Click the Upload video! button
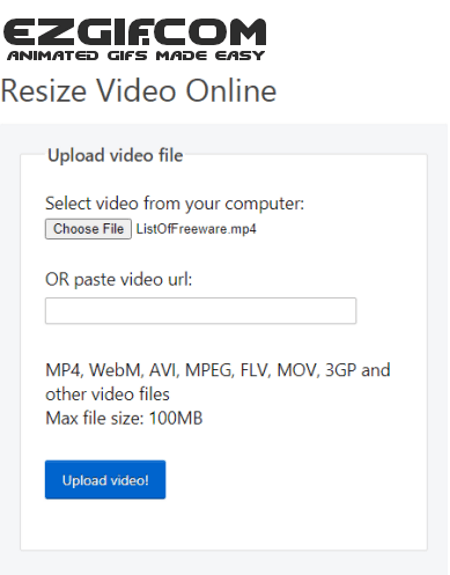The width and height of the screenshot is (450, 575). pos(105,480)
